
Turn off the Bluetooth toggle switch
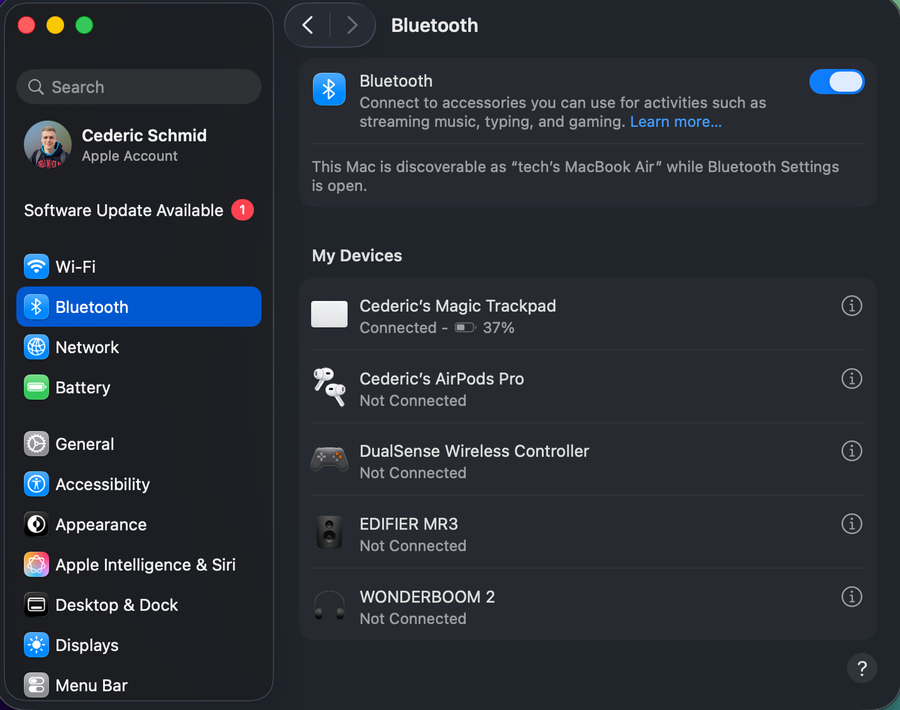coord(836,82)
